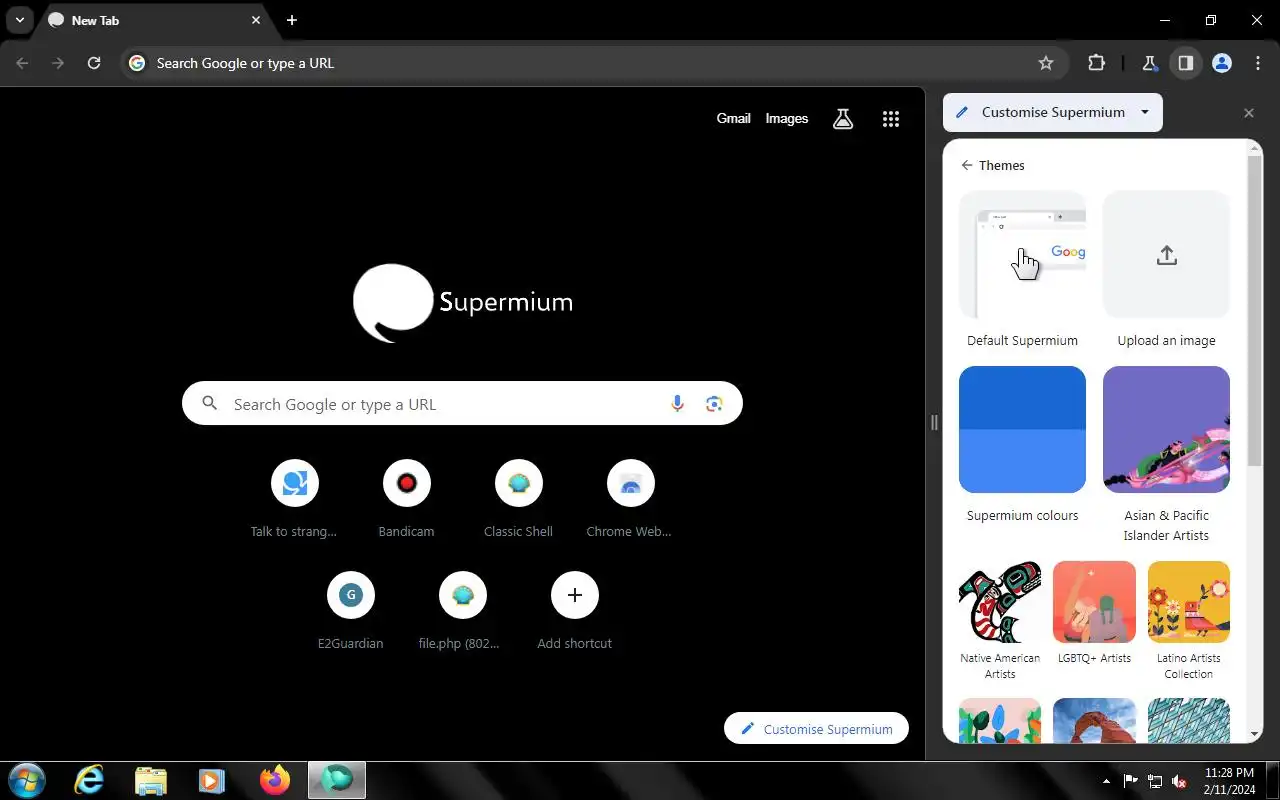Click the Customise Supermium page button
This screenshot has width=1280, height=800.
click(x=816, y=729)
